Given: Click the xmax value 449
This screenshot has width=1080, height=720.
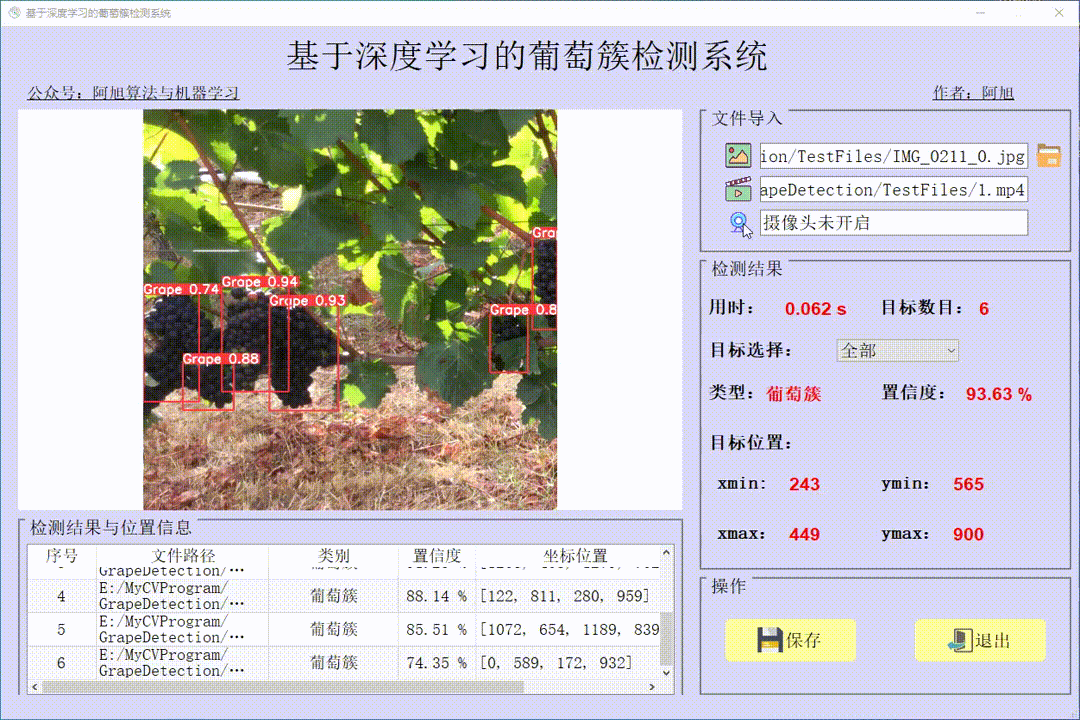Looking at the screenshot, I should pyautogui.click(x=804, y=535).
